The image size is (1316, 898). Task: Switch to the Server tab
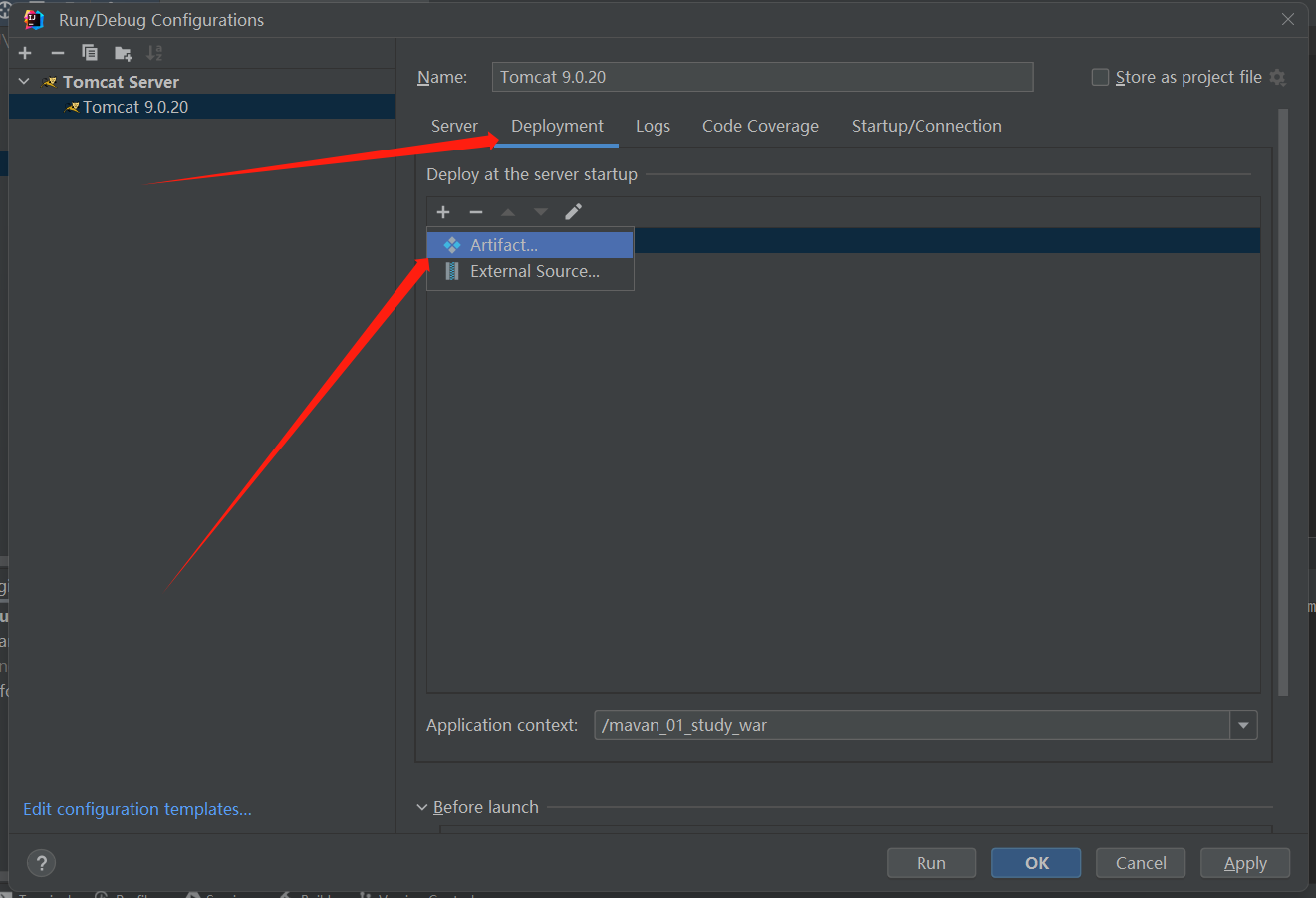click(454, 126)
